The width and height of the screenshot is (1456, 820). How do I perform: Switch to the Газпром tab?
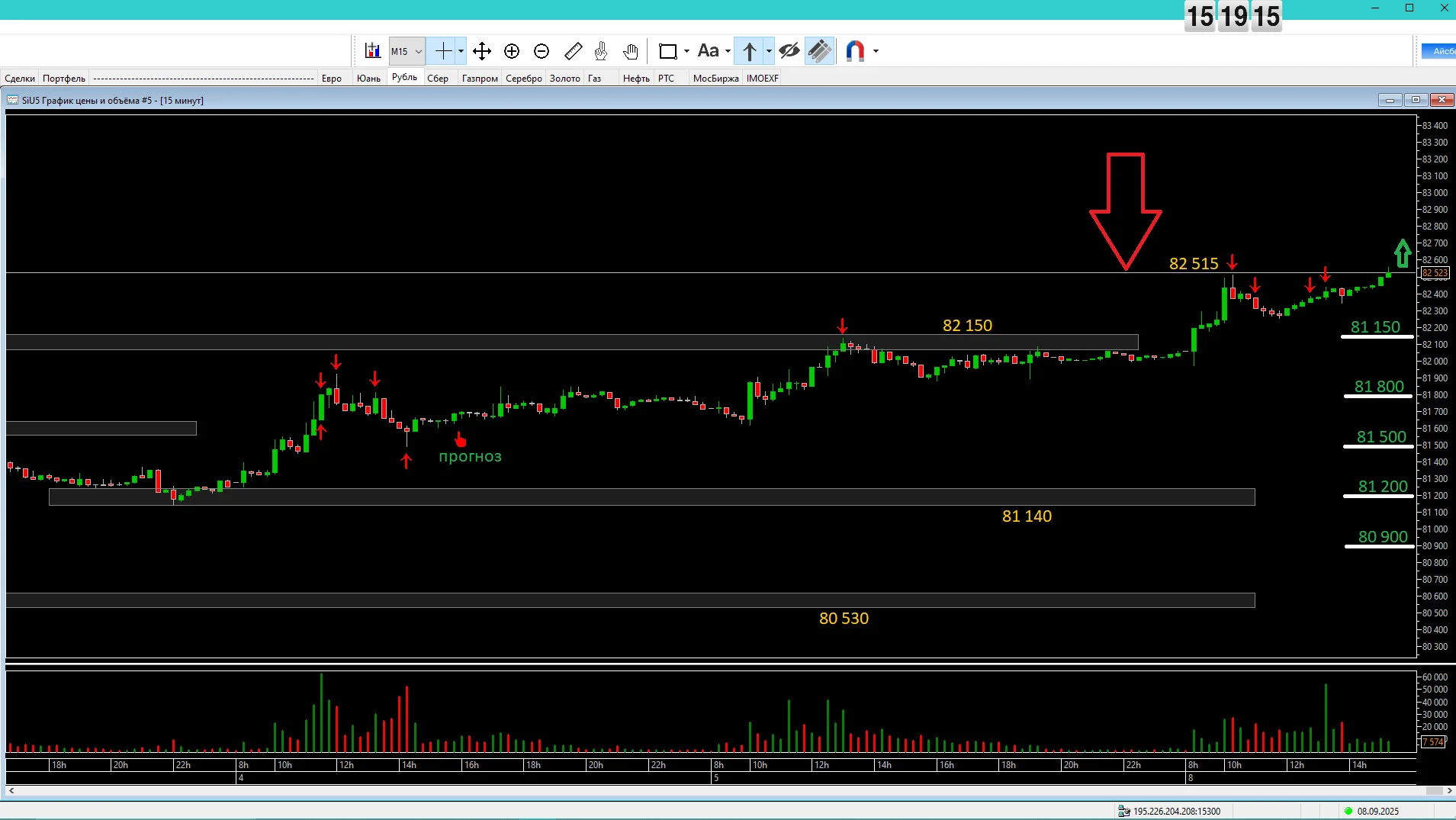[480, 79]
